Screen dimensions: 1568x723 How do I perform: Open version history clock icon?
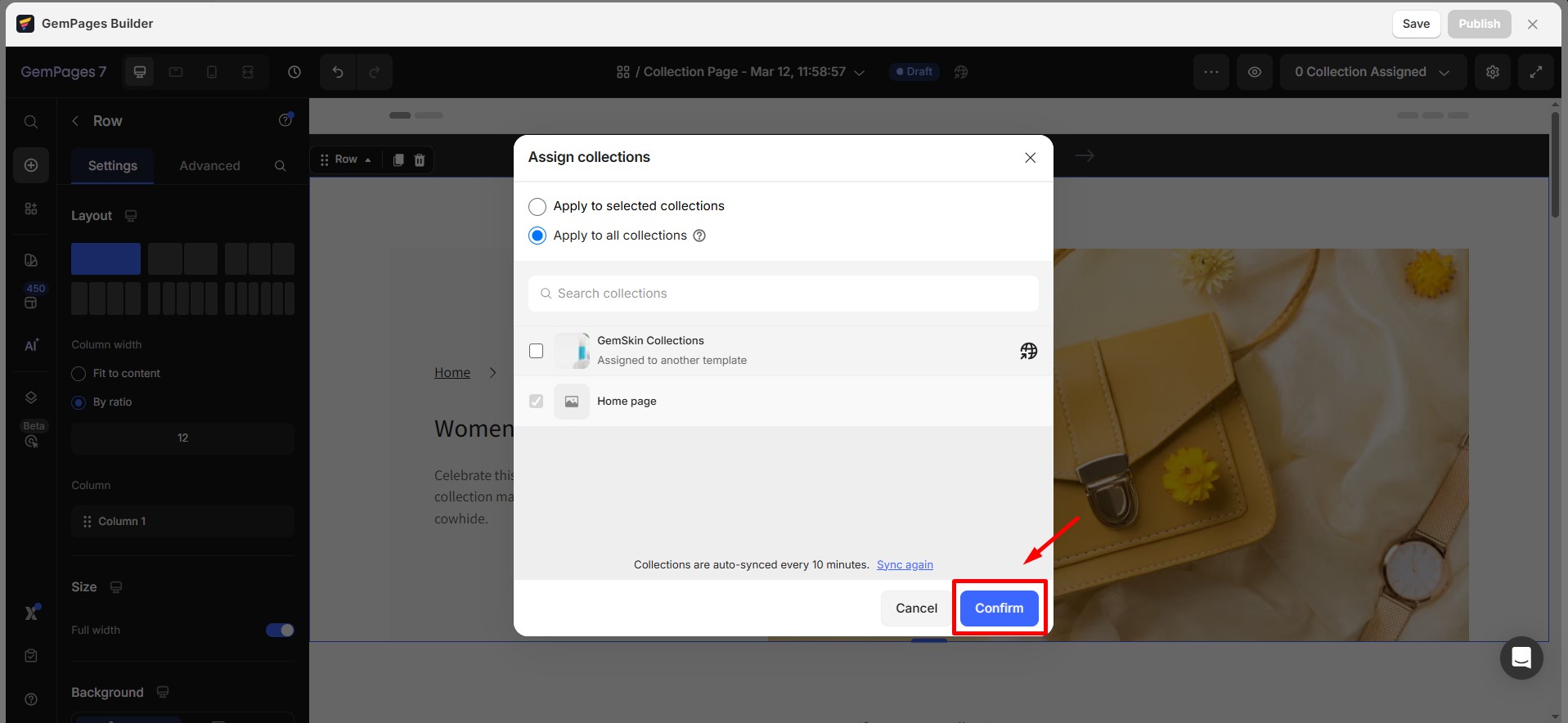pyautogui.click(x=294, y=72)
